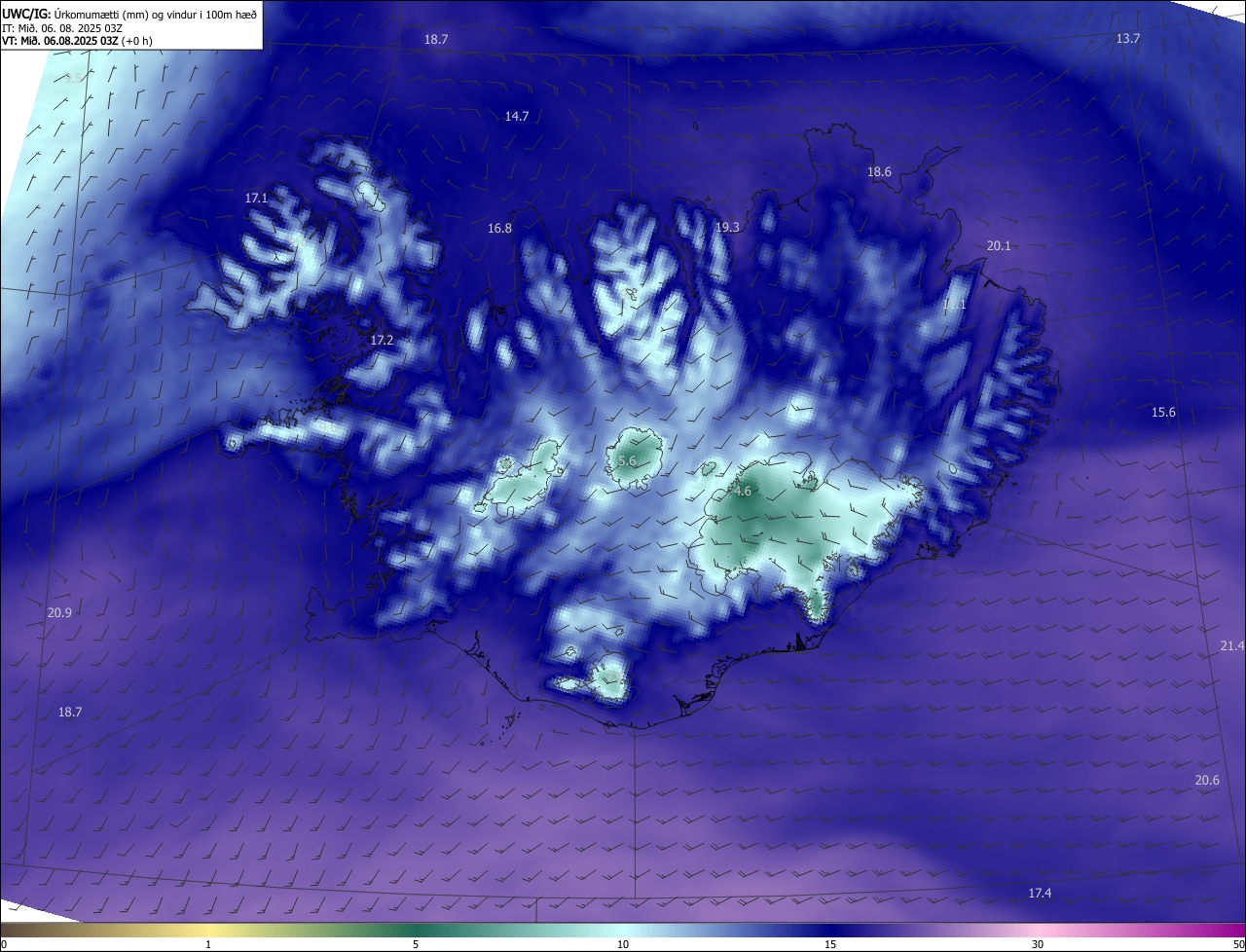Click the color scale tick labeled 15
Screen dimensions: 1246x952
(x=830, y=944)
